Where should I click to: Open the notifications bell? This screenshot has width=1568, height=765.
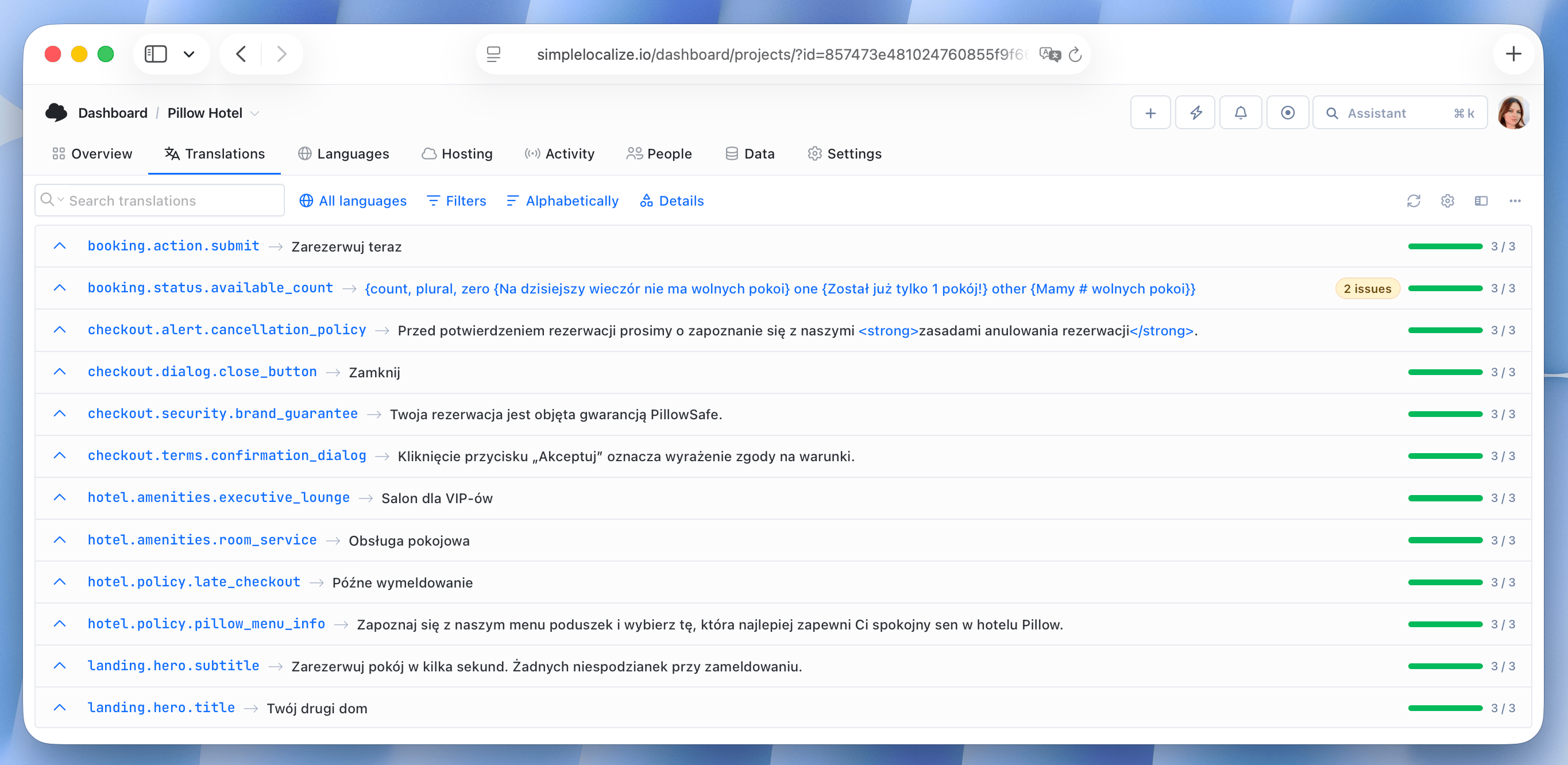pos(1241,113)
